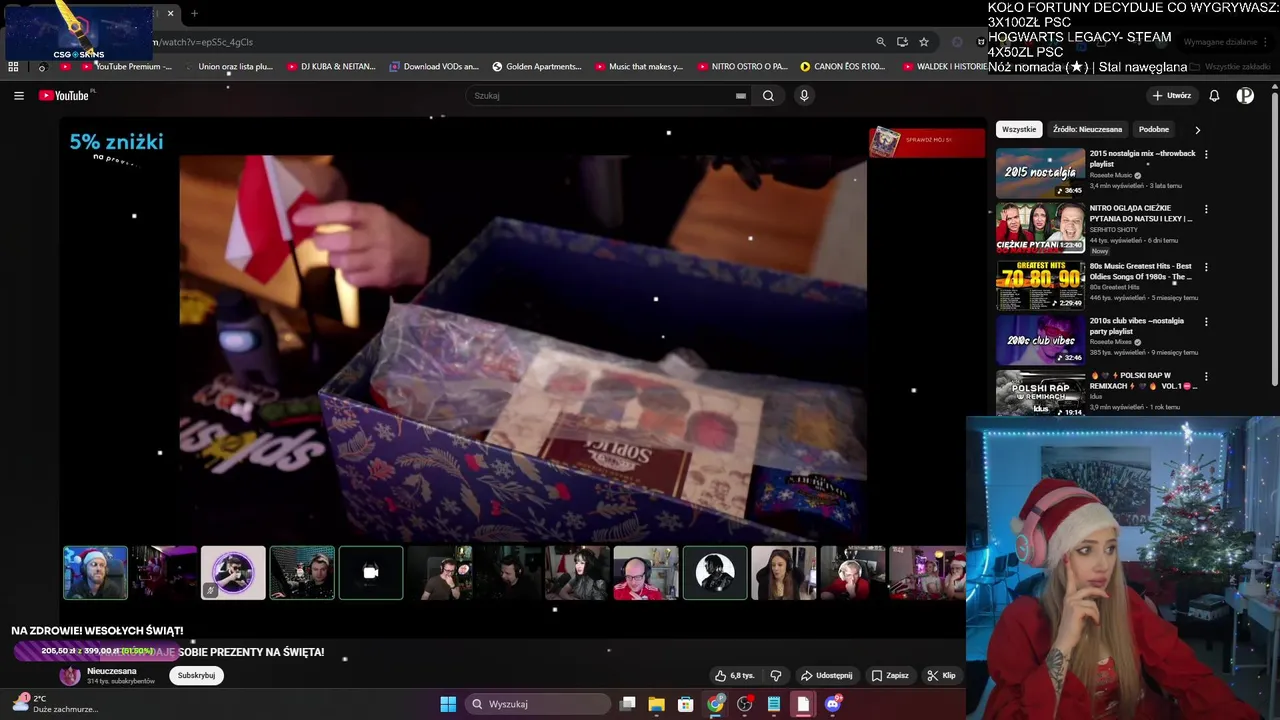Click the 80s Music Greatest Hits video title

pos(1141,271)
